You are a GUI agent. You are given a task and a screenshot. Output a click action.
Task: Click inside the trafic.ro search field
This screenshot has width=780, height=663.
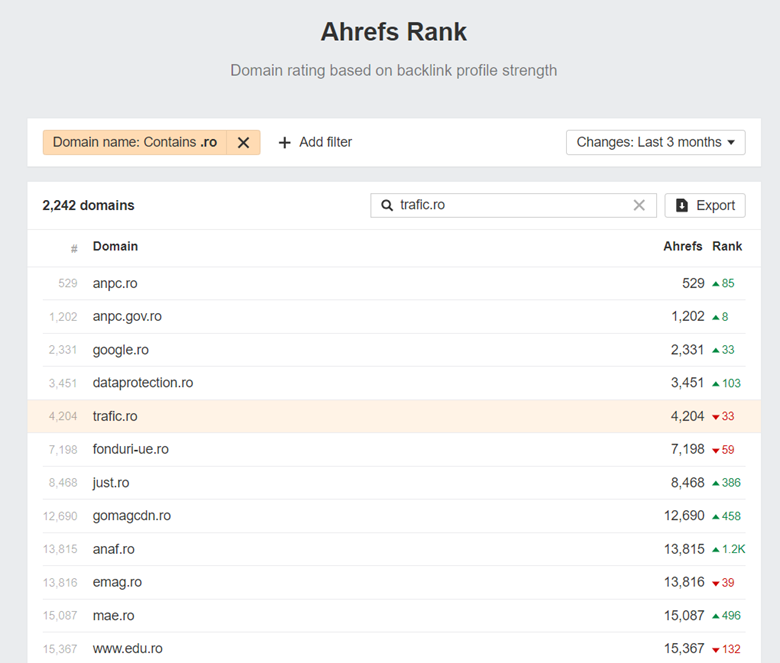point(513,205)
